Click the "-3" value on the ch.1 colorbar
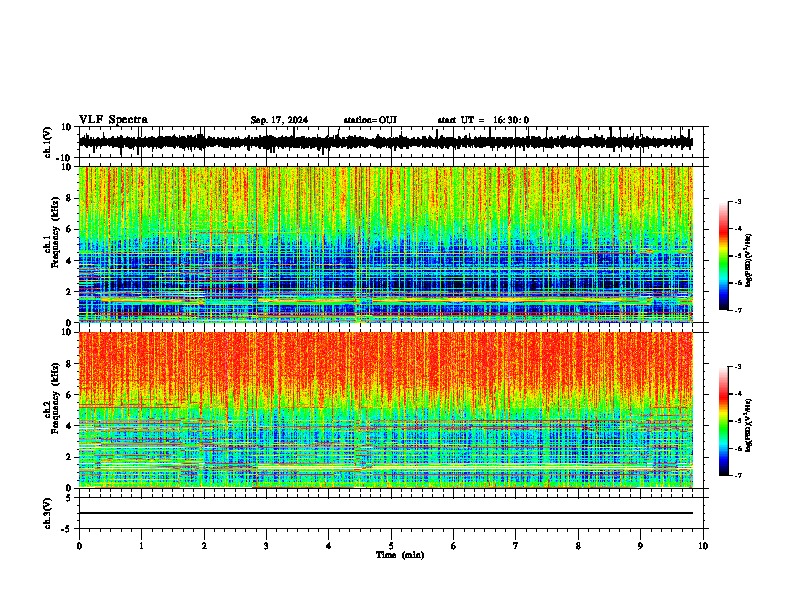792x612 pixels. coord(738,201)
